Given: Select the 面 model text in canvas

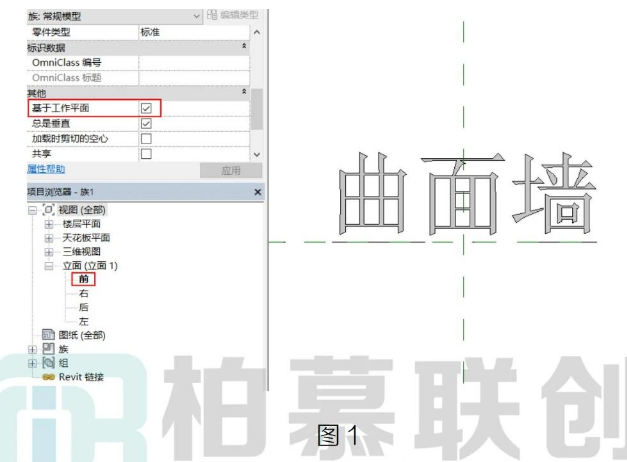Looking at the screenshot, I should coord(463,195).
